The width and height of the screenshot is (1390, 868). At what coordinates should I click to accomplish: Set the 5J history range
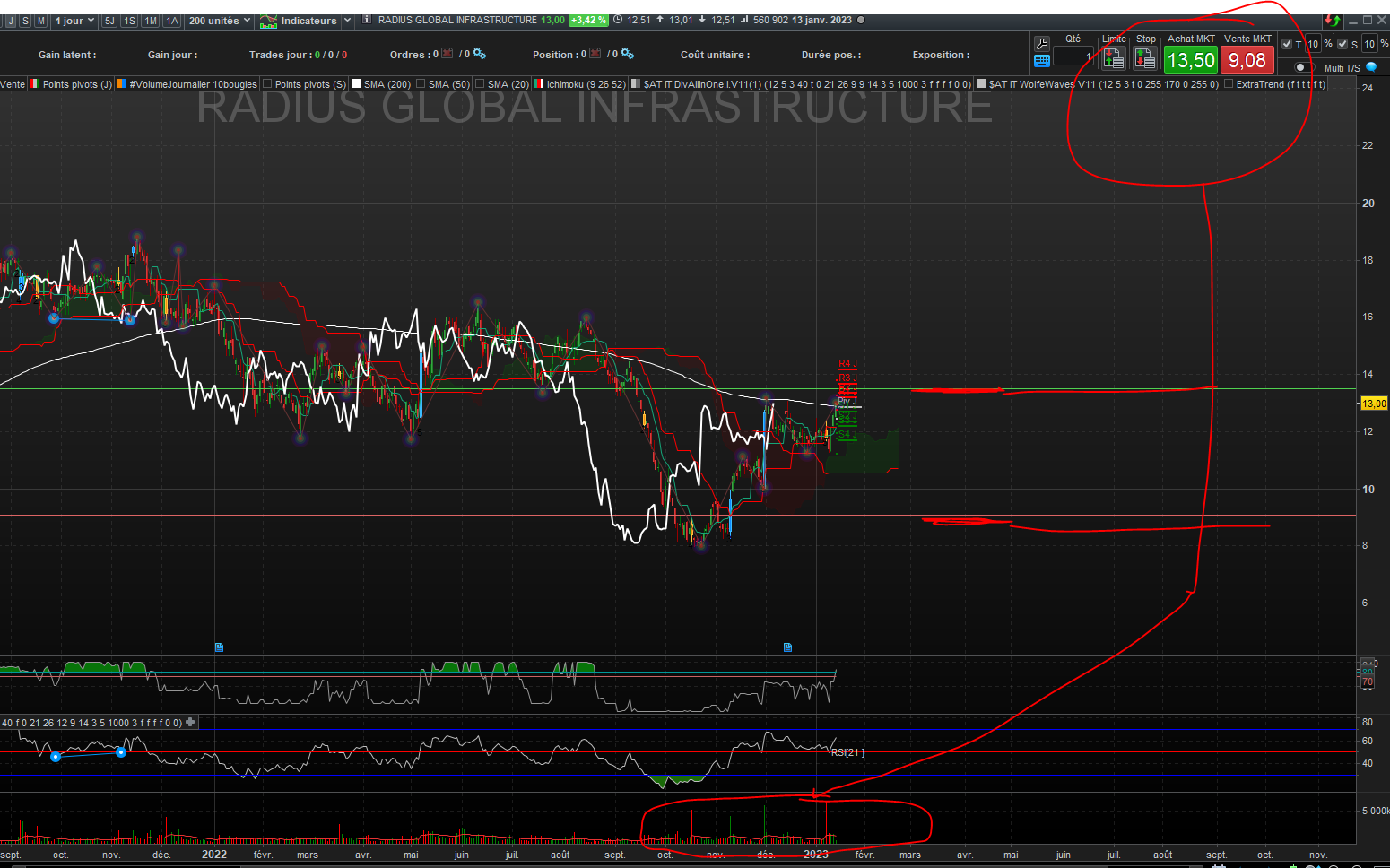point(109,21)
